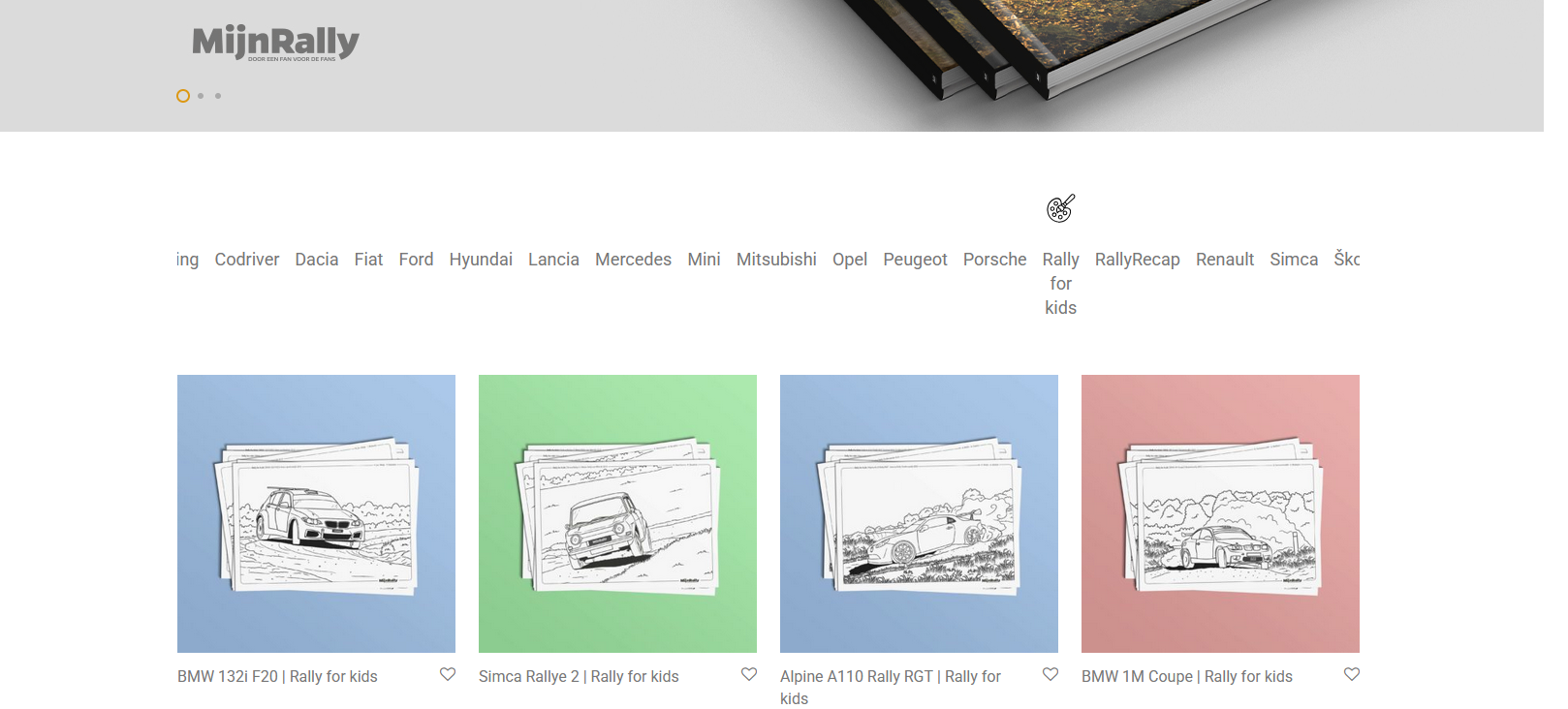Open the Alpine A110 Rally RGT product image
1568x709 pixels.
(x=919, y=513)
